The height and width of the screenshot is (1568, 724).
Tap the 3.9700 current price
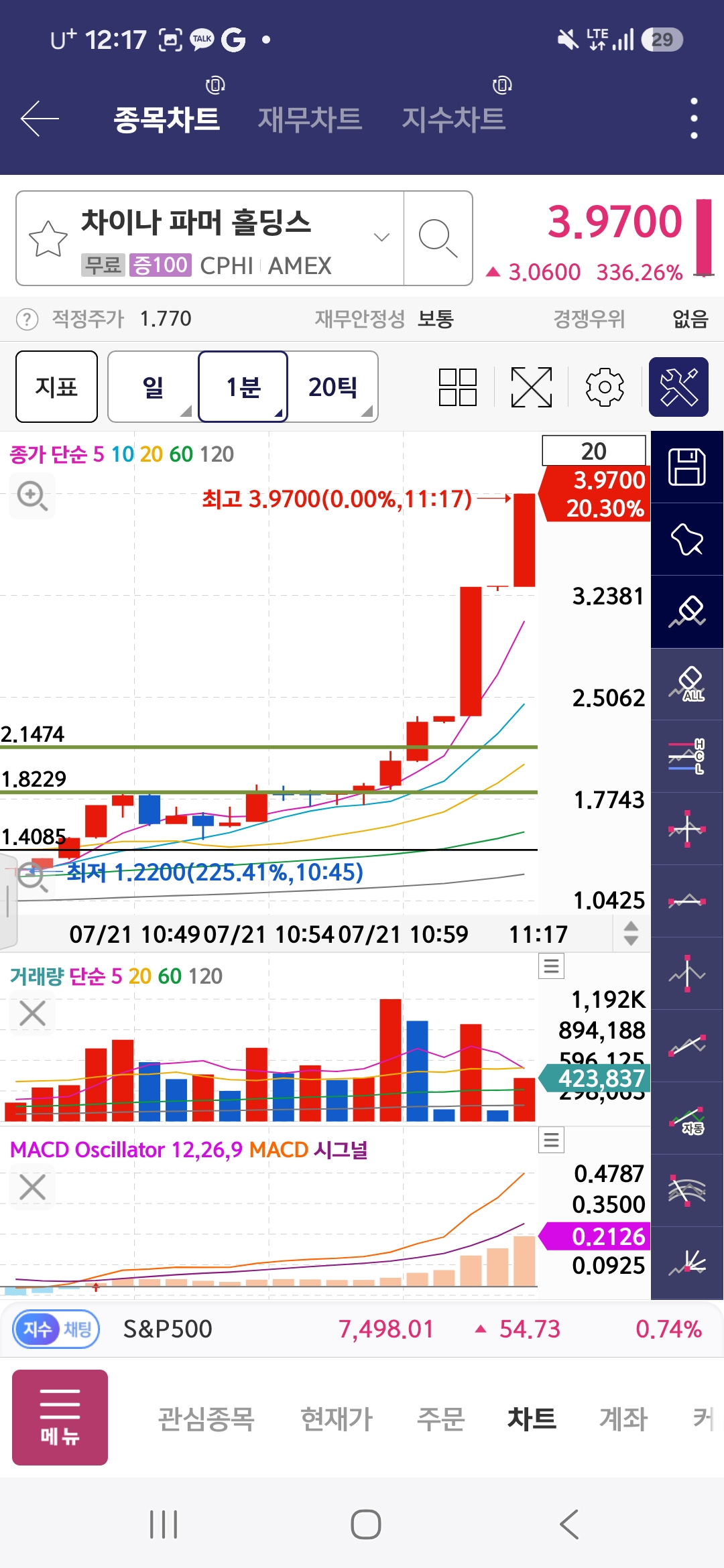coord(615,222)
